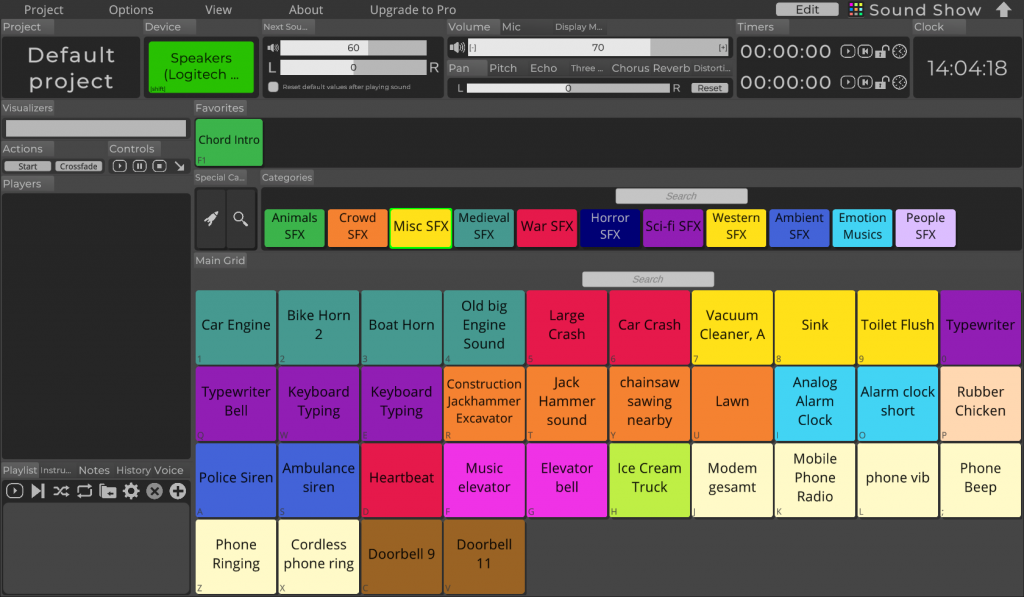The image size is (1024, 597).
Task: Clear the playlist with the X icon
Action: (x=153, y=491)
